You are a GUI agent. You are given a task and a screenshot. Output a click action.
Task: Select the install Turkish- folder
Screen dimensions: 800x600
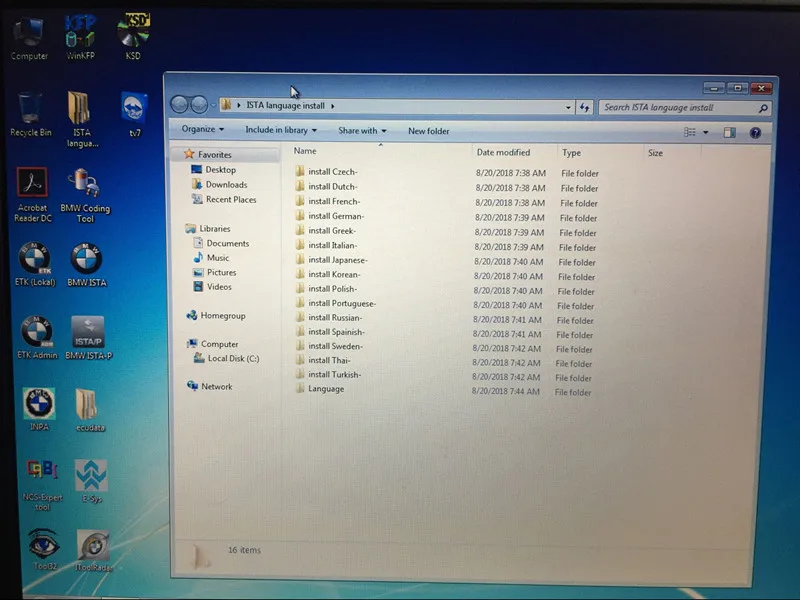click(x=334, y=374)
